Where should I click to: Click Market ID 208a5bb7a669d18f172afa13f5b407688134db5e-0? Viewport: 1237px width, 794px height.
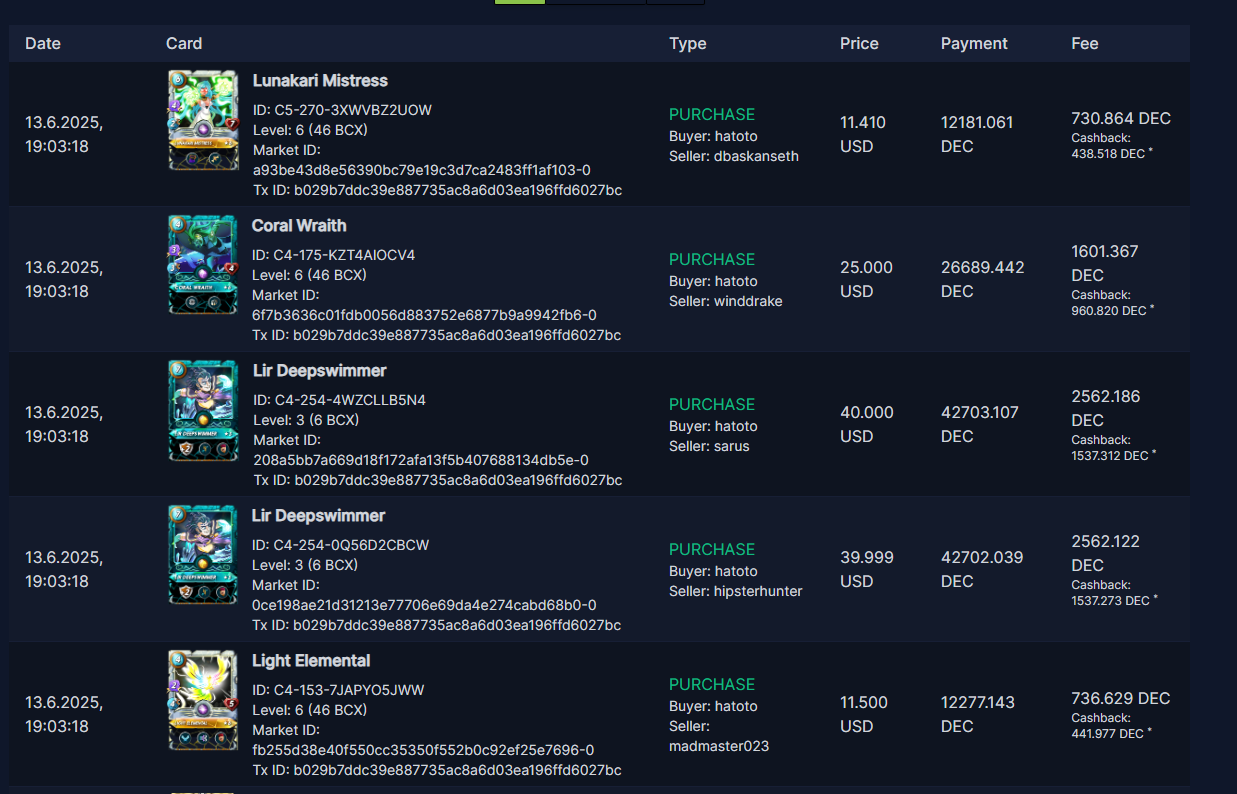pos(421,460)
